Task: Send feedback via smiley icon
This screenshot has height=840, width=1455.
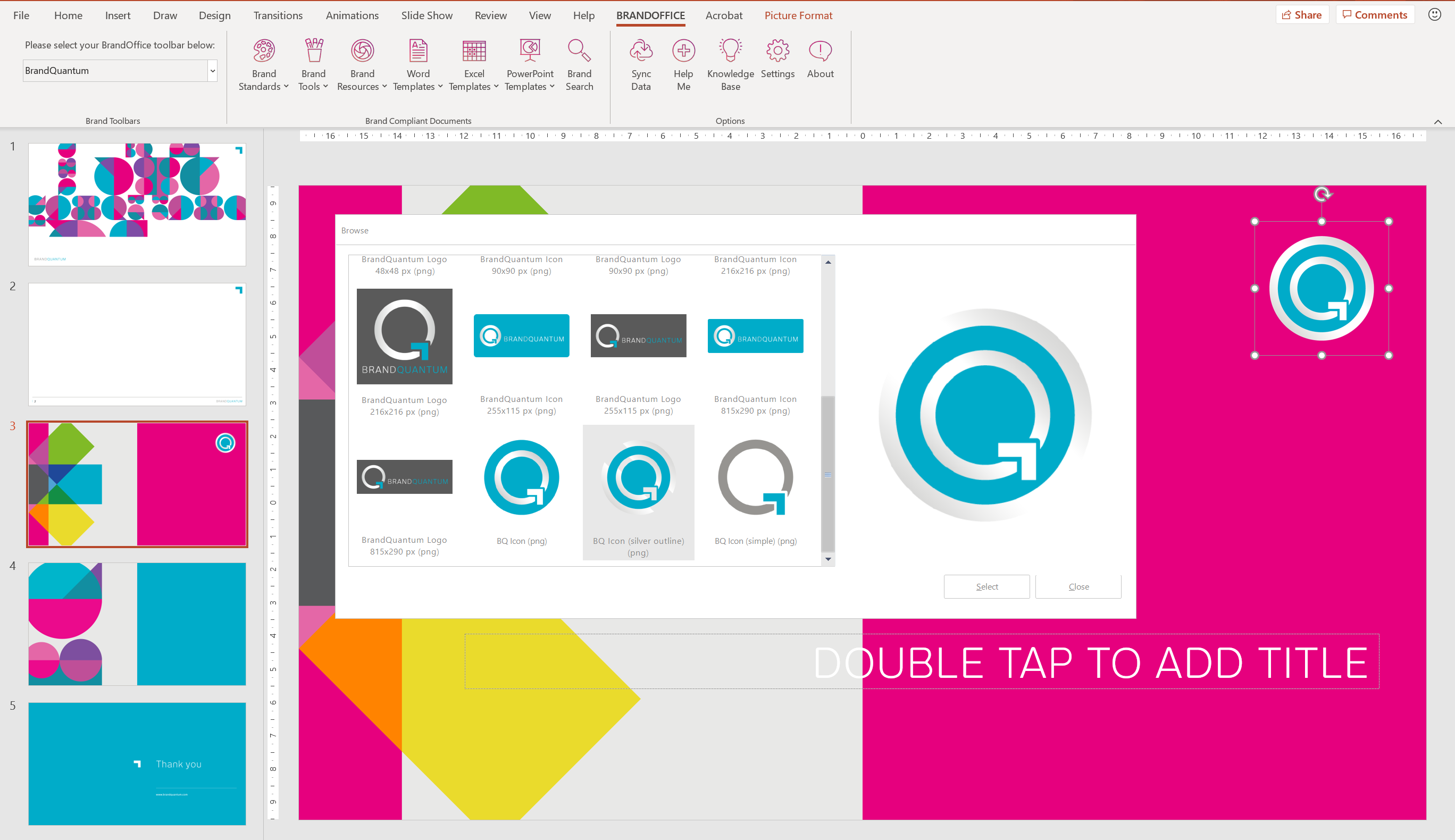Action: coord(1434,14)
